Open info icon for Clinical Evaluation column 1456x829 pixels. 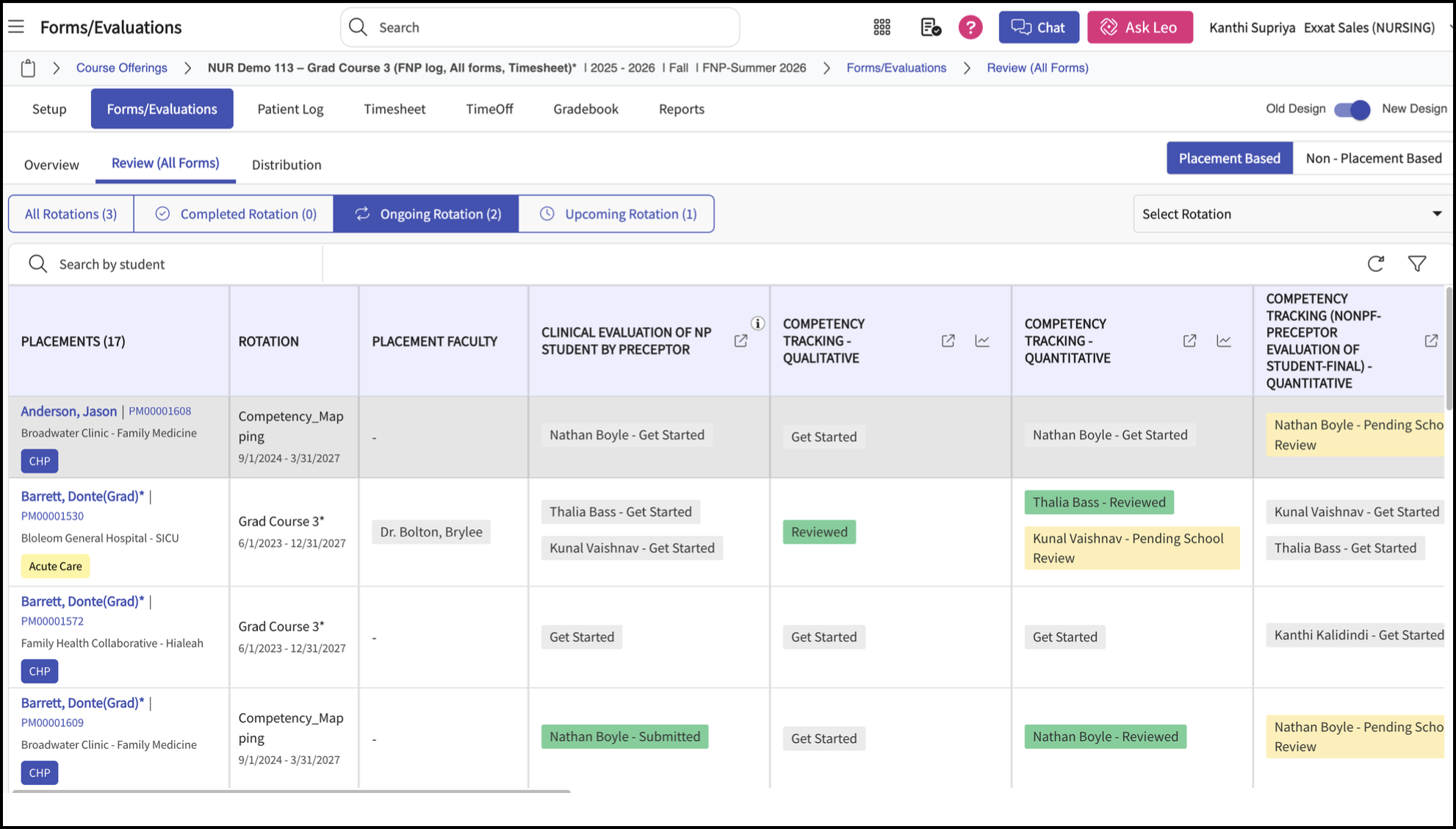(757, 323)
